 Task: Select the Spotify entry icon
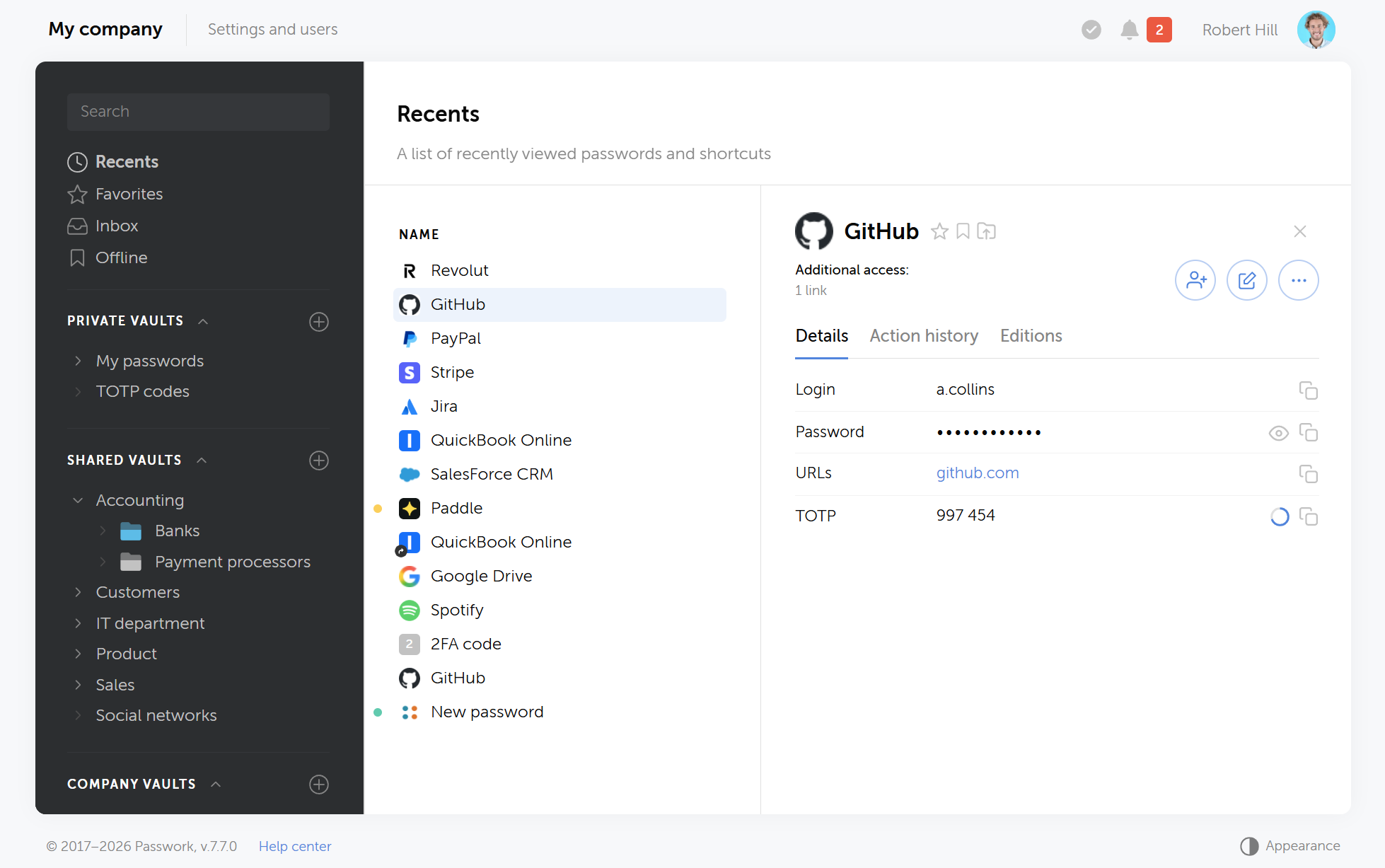[409, 610]
